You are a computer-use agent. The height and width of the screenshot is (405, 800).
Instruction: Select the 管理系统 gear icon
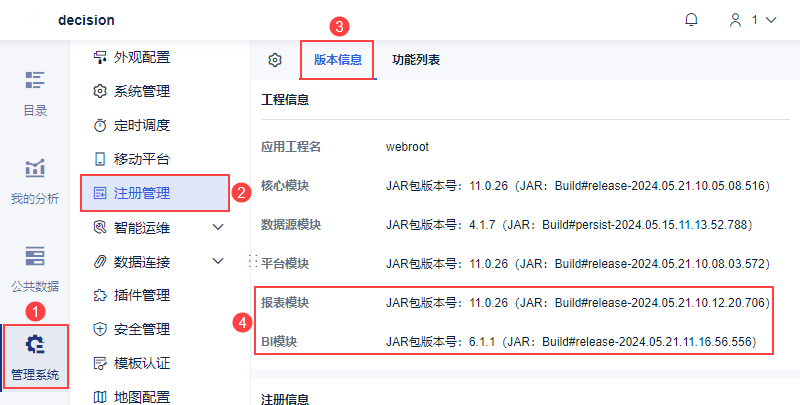(x=35, y=346)
